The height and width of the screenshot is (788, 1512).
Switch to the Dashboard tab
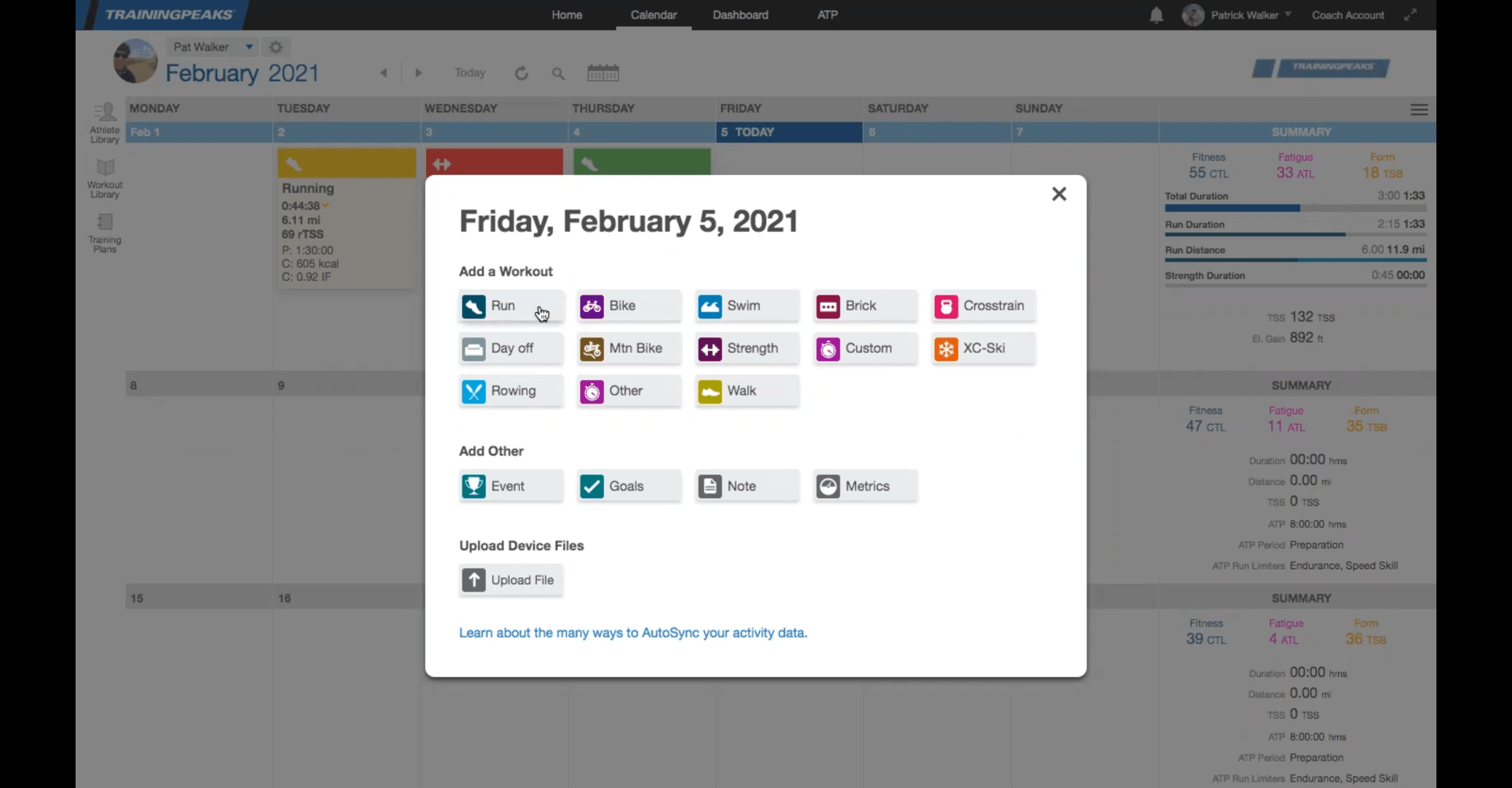coord(740,15)
